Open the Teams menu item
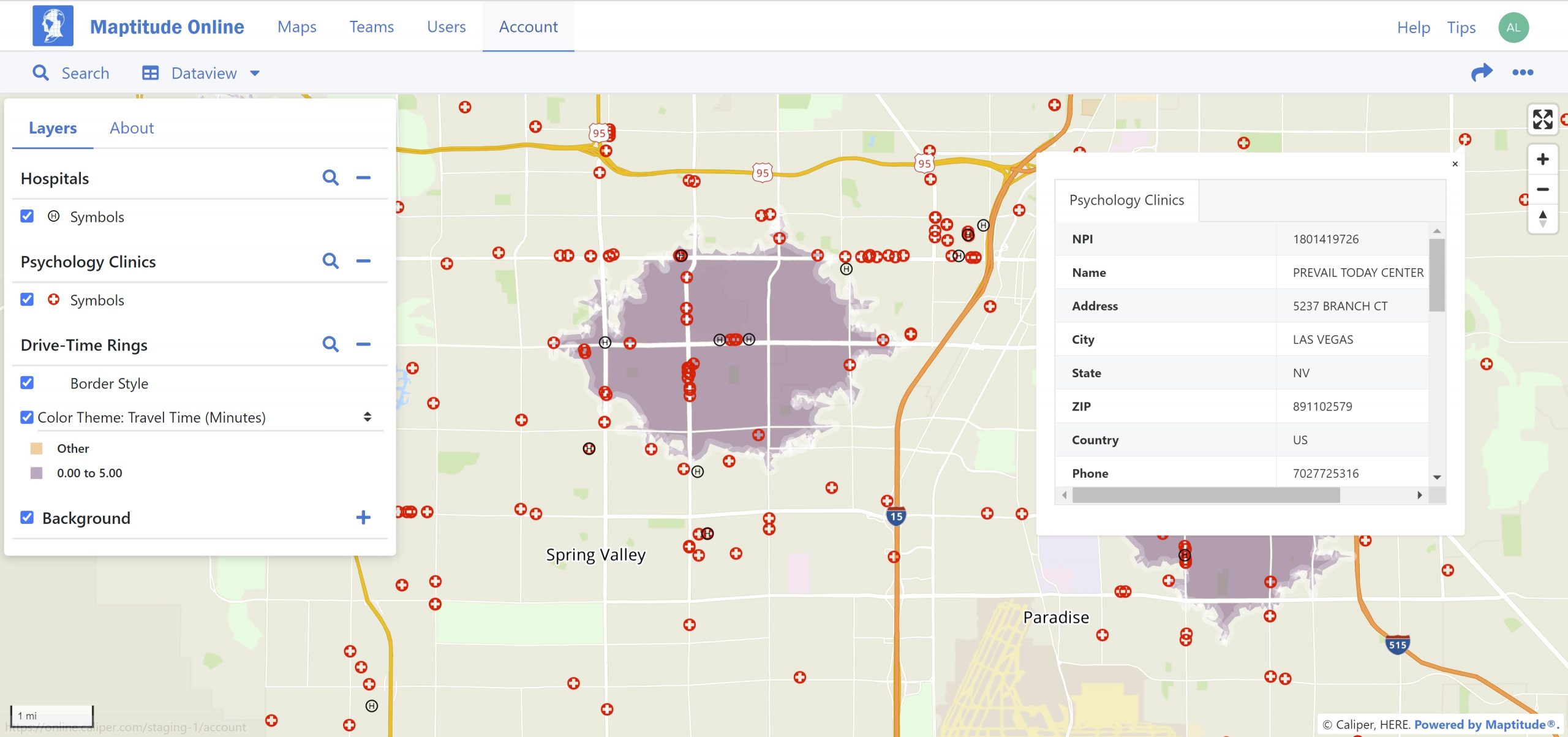 (371, 27)
